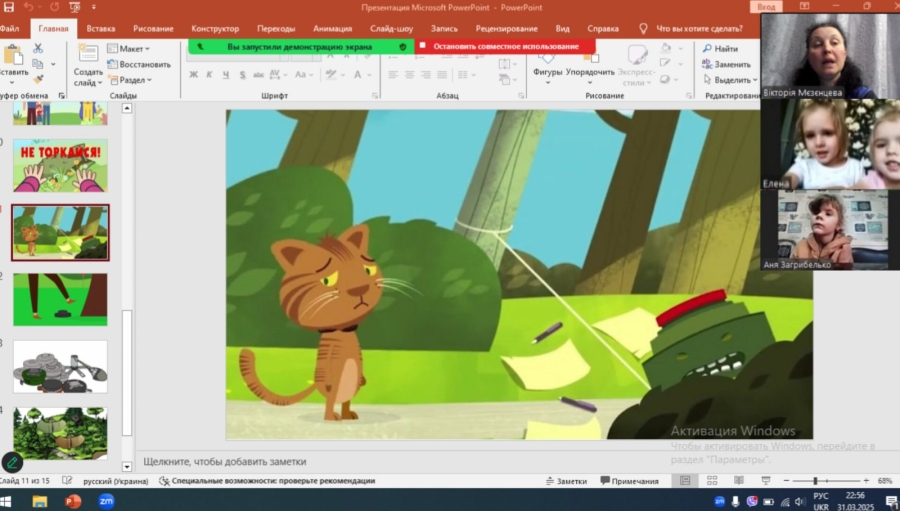Open the Customize Quick Access Toolbar arrow
Image resolution: width=900 pixels, height=511 pixels.
point(94,7)
